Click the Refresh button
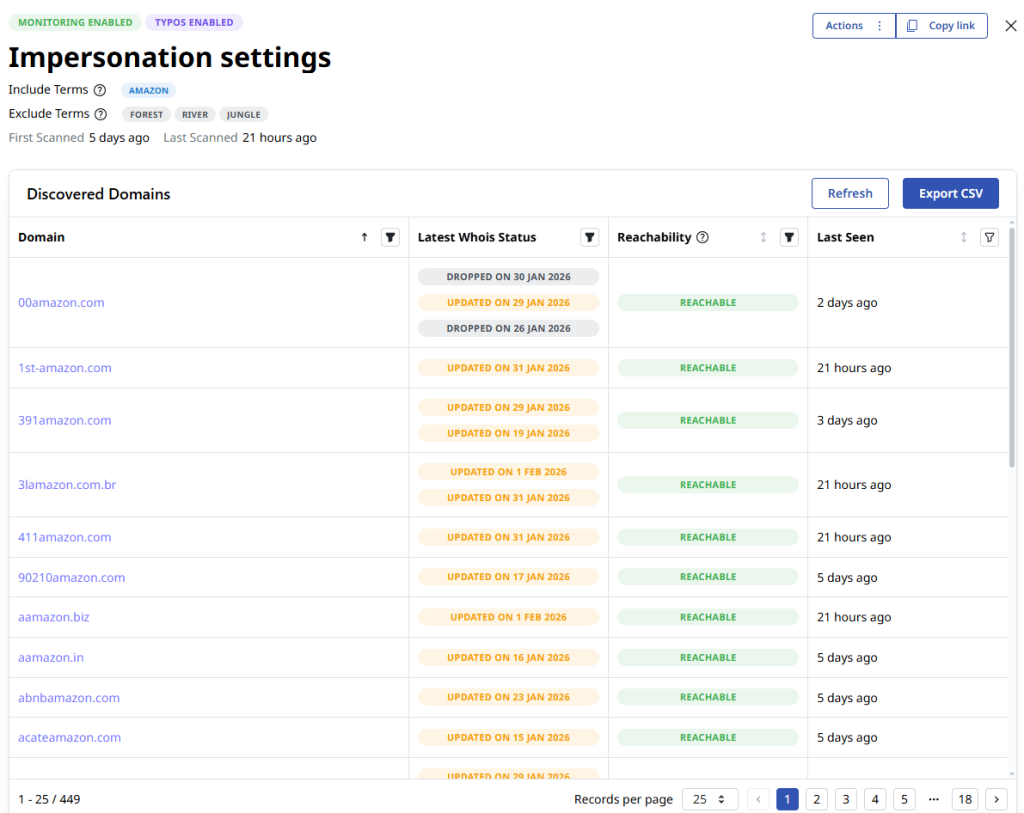Screen dimensions: 1024x813 [850, 193]
